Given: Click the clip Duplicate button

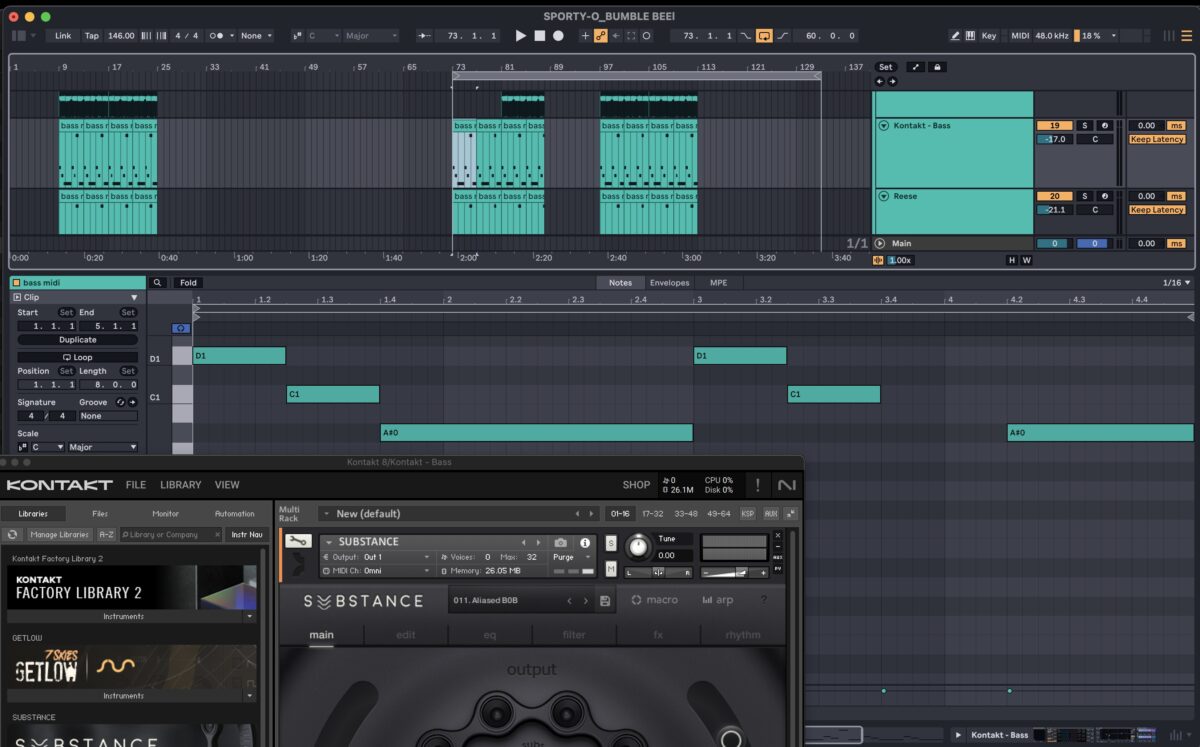Looking at the screenshot, I should (77, 340).
